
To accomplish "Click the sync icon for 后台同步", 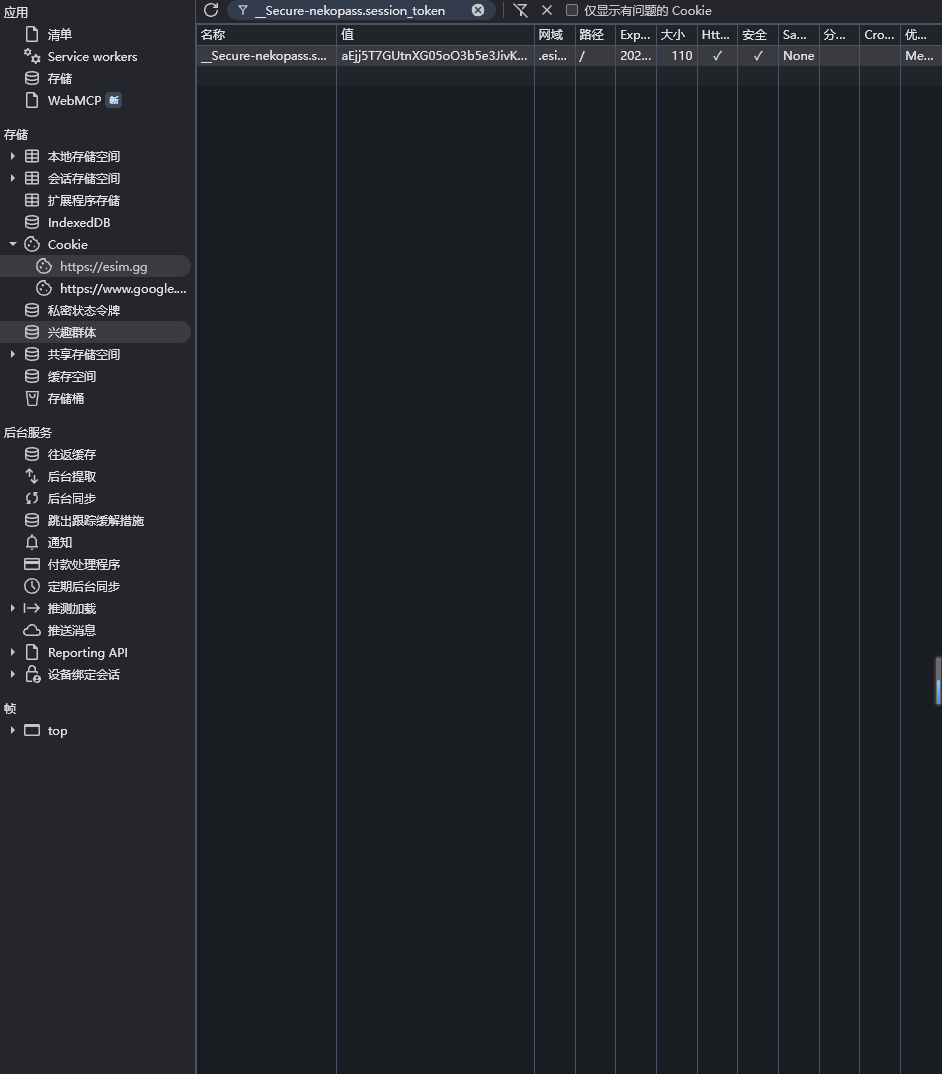I will coord(32,498).
